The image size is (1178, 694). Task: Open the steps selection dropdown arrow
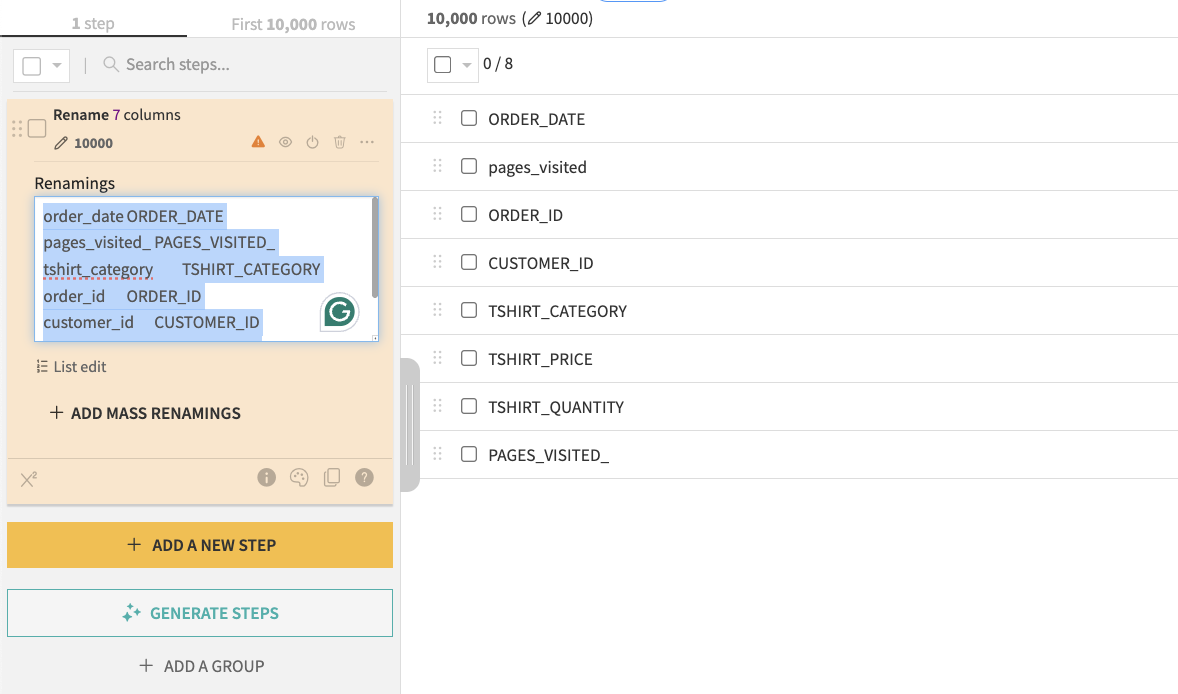point(57,65)
